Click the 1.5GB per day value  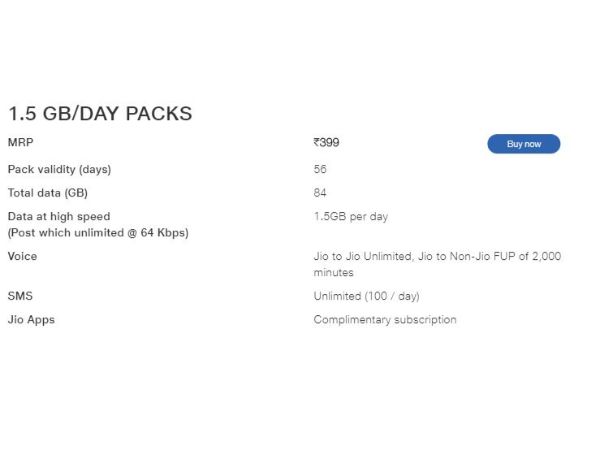click(350, 216)
